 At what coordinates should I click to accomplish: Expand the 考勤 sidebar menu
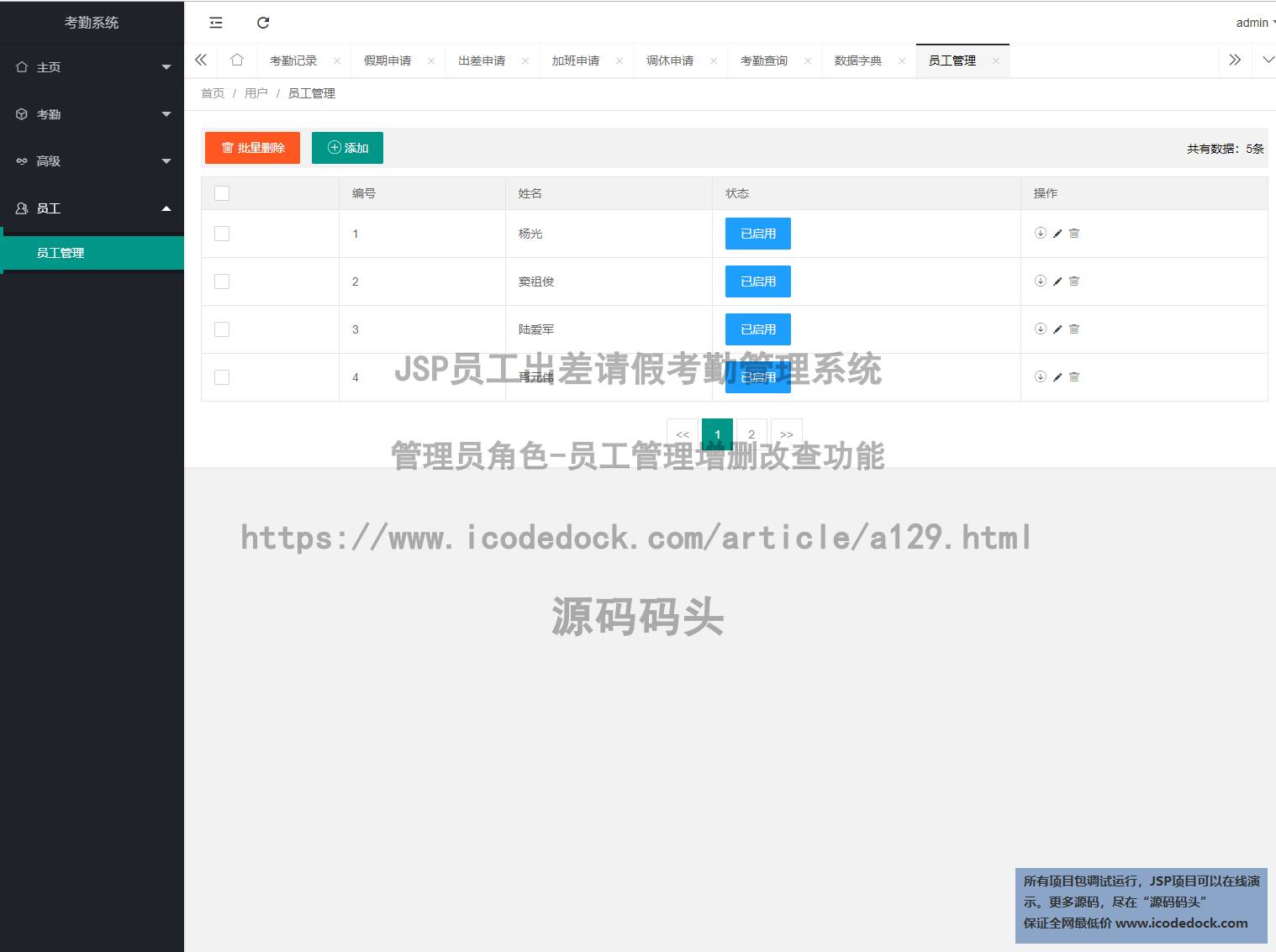click(x=166, y=114)
